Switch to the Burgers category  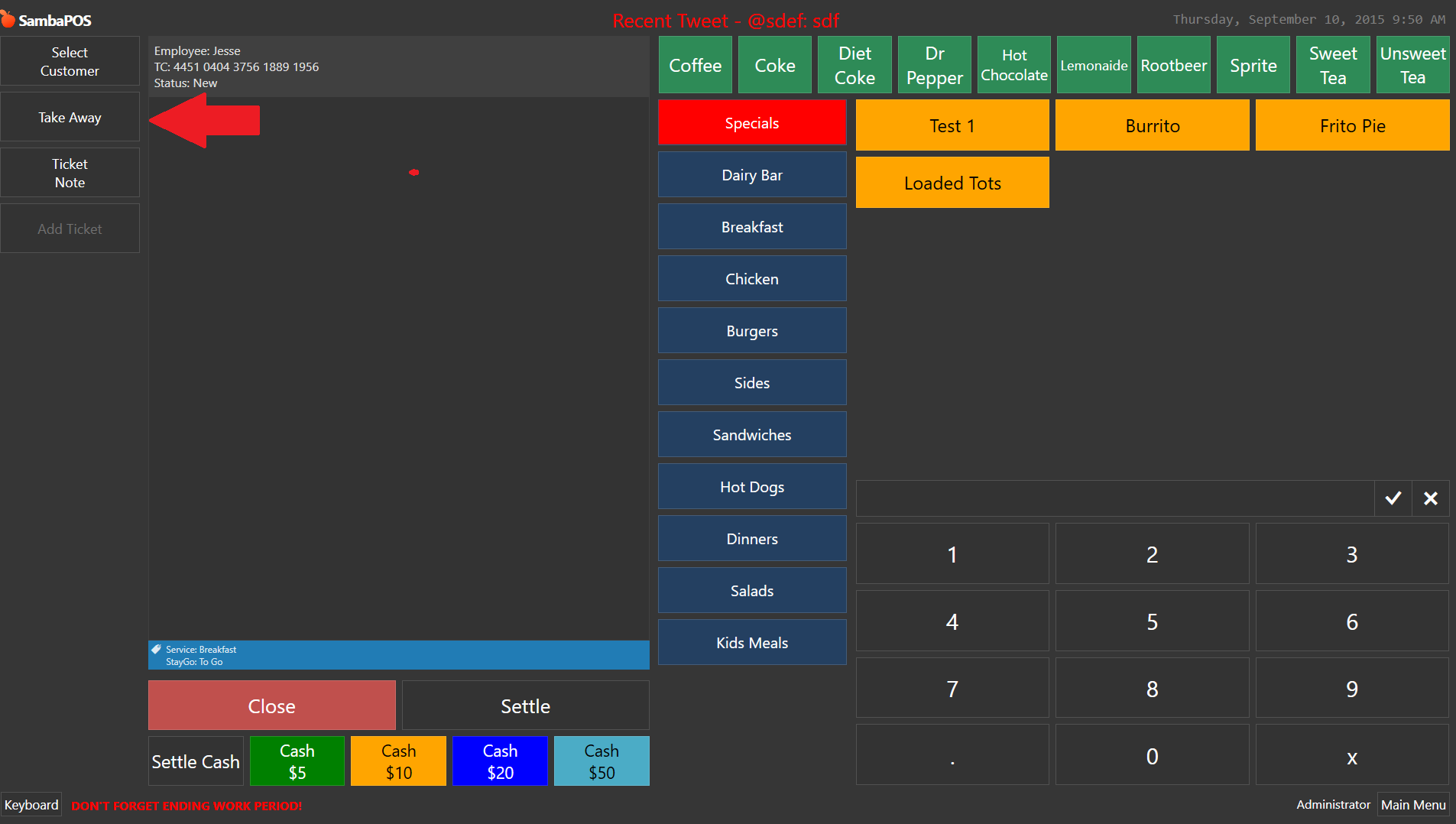tap(751, 331)
